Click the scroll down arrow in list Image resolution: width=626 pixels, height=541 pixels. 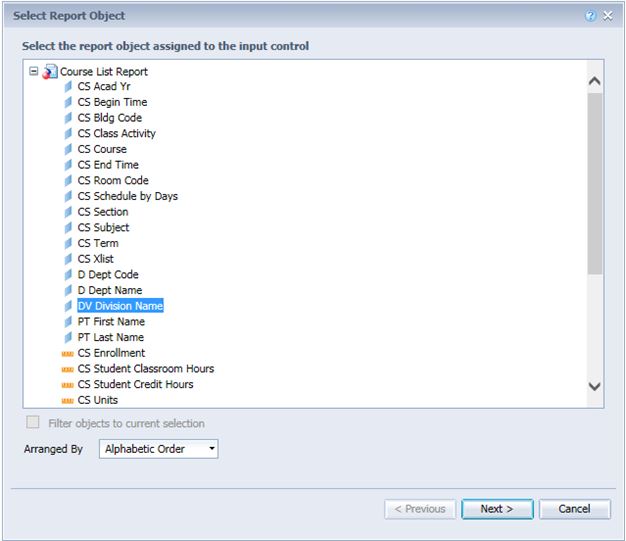[x=594, y=386]
